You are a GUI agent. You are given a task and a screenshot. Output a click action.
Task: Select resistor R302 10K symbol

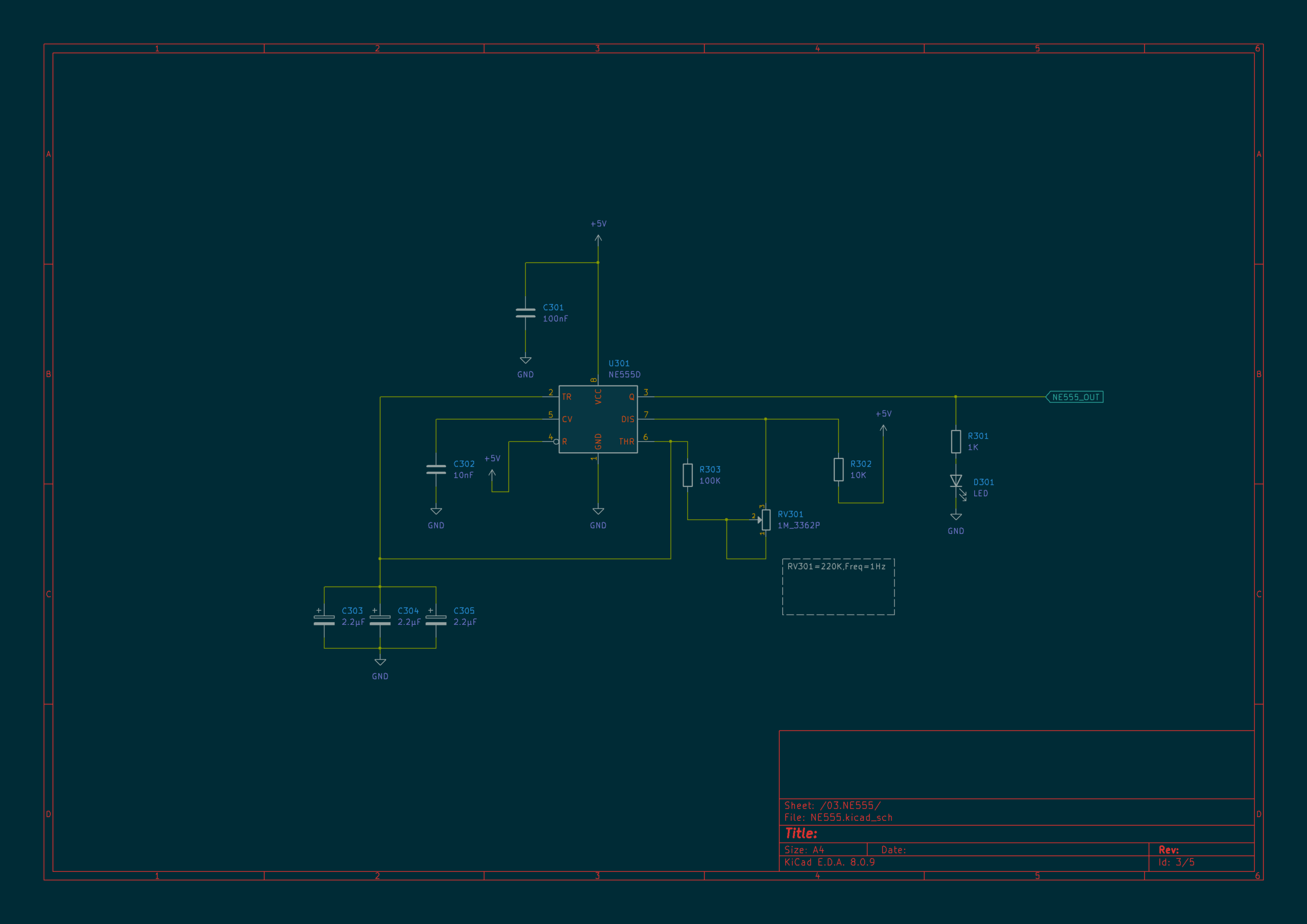(x=838, y=470)
